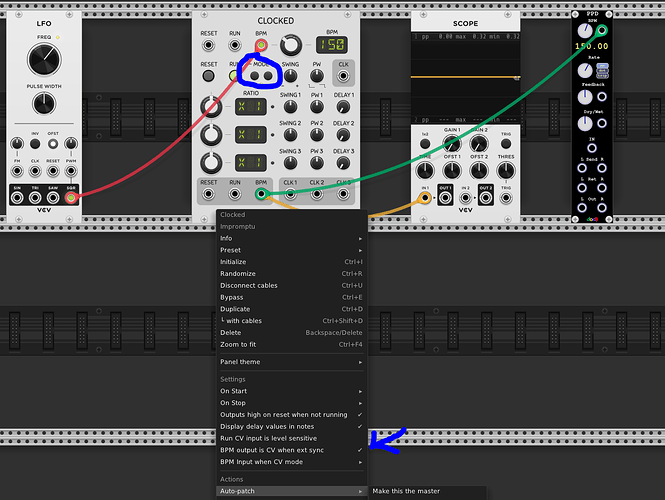Viewport: 665px width, 500px height.
Task: Click Clocked top RUN input jack
Action: pyautogui.click(x=235, y=45)
